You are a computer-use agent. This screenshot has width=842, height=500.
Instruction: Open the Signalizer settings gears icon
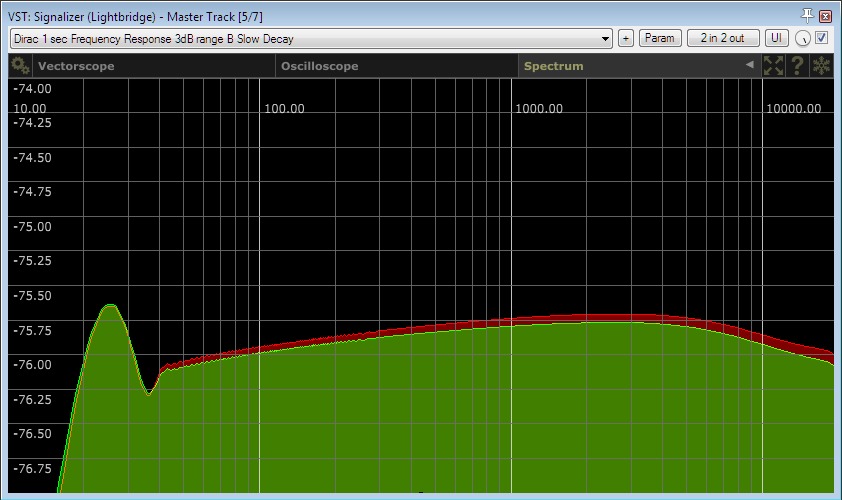tap(20, 66)
